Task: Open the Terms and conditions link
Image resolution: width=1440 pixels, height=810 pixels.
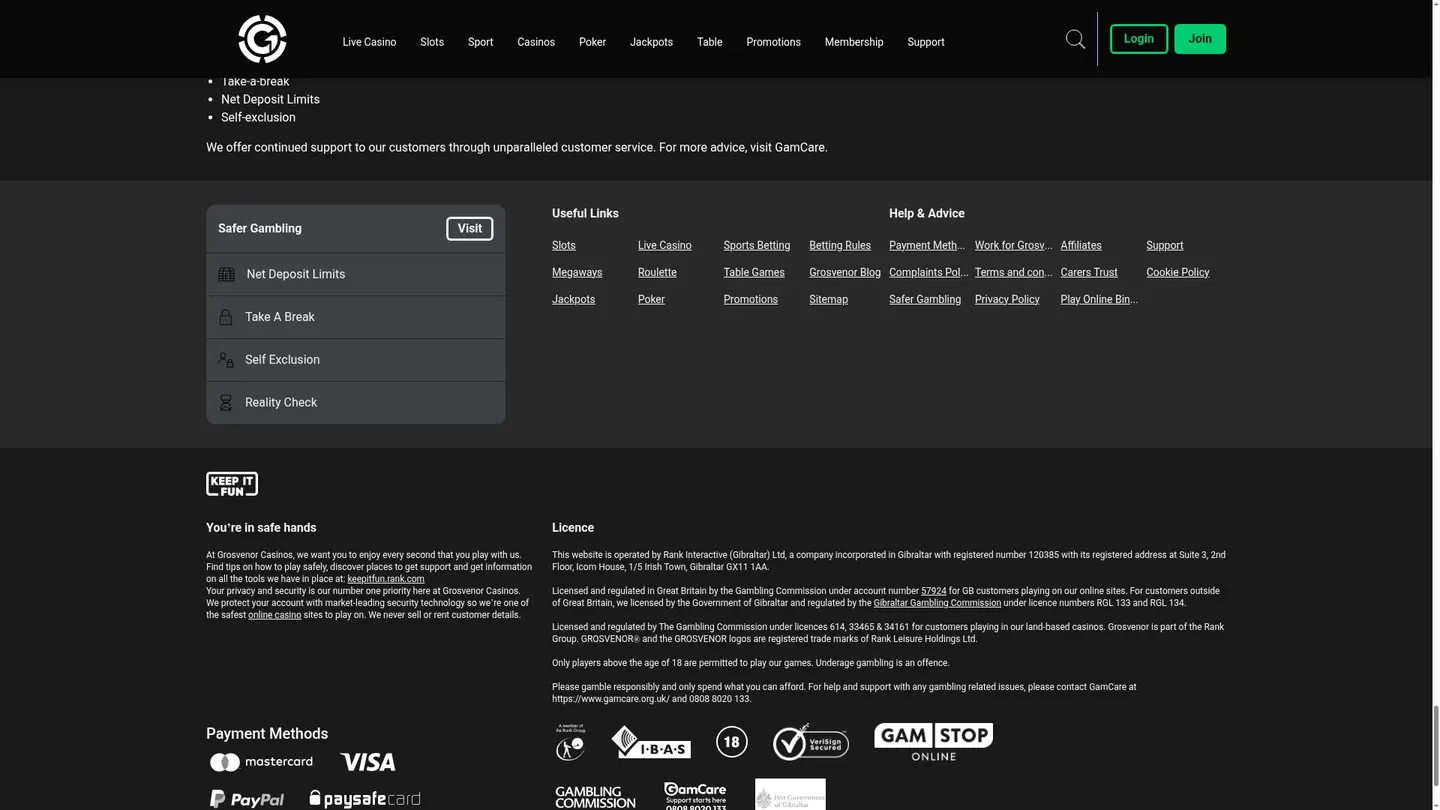Action: click(x=1014, y=272)
